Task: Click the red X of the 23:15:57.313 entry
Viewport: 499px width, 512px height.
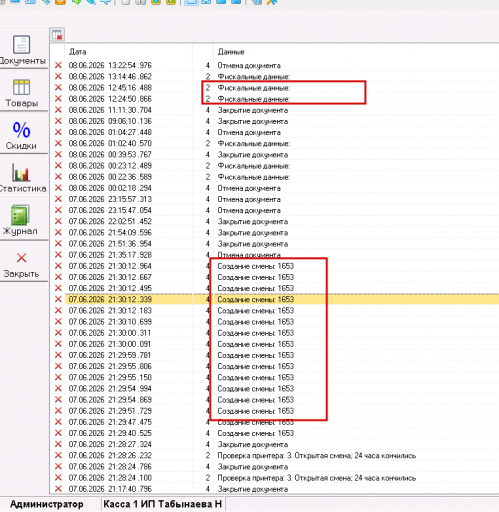Action: (58, 199)
